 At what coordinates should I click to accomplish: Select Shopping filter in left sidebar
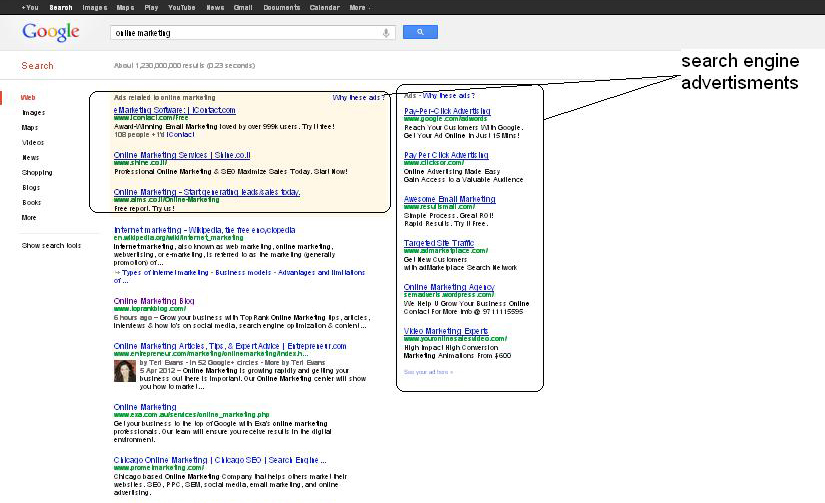(37, 172)
